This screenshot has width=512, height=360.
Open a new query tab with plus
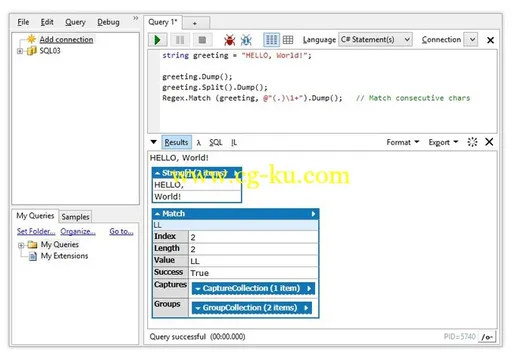pyautogui.click(x=195, y=23)
